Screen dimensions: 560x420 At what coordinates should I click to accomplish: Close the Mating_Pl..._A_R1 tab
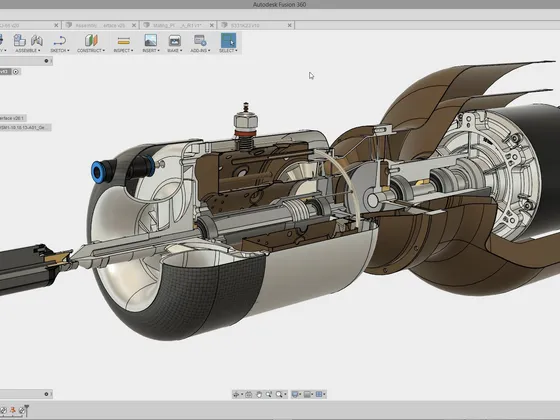[212, 25]
